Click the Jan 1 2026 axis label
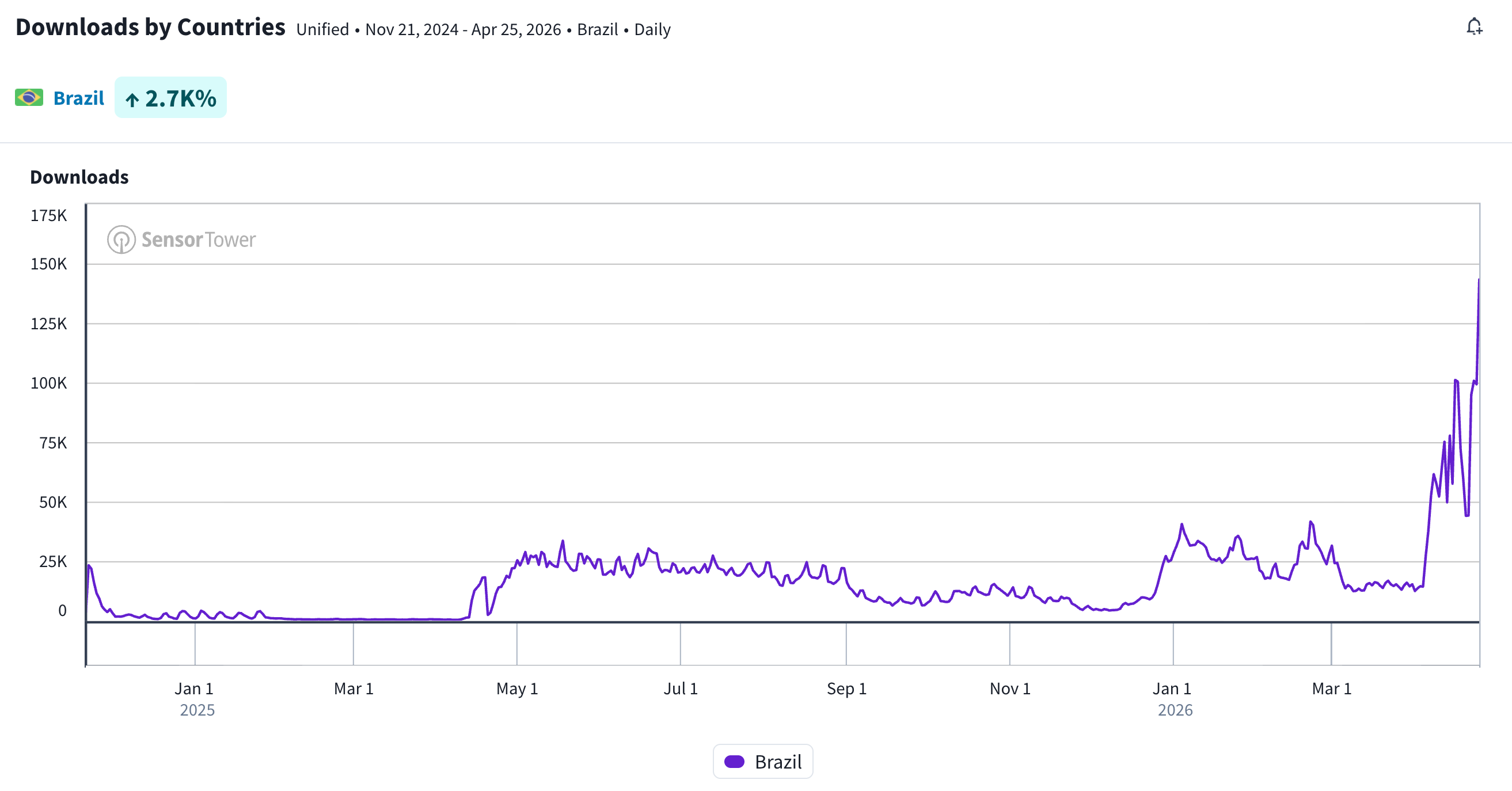Screen dimensions: 1512x791 click(1172, 689)
